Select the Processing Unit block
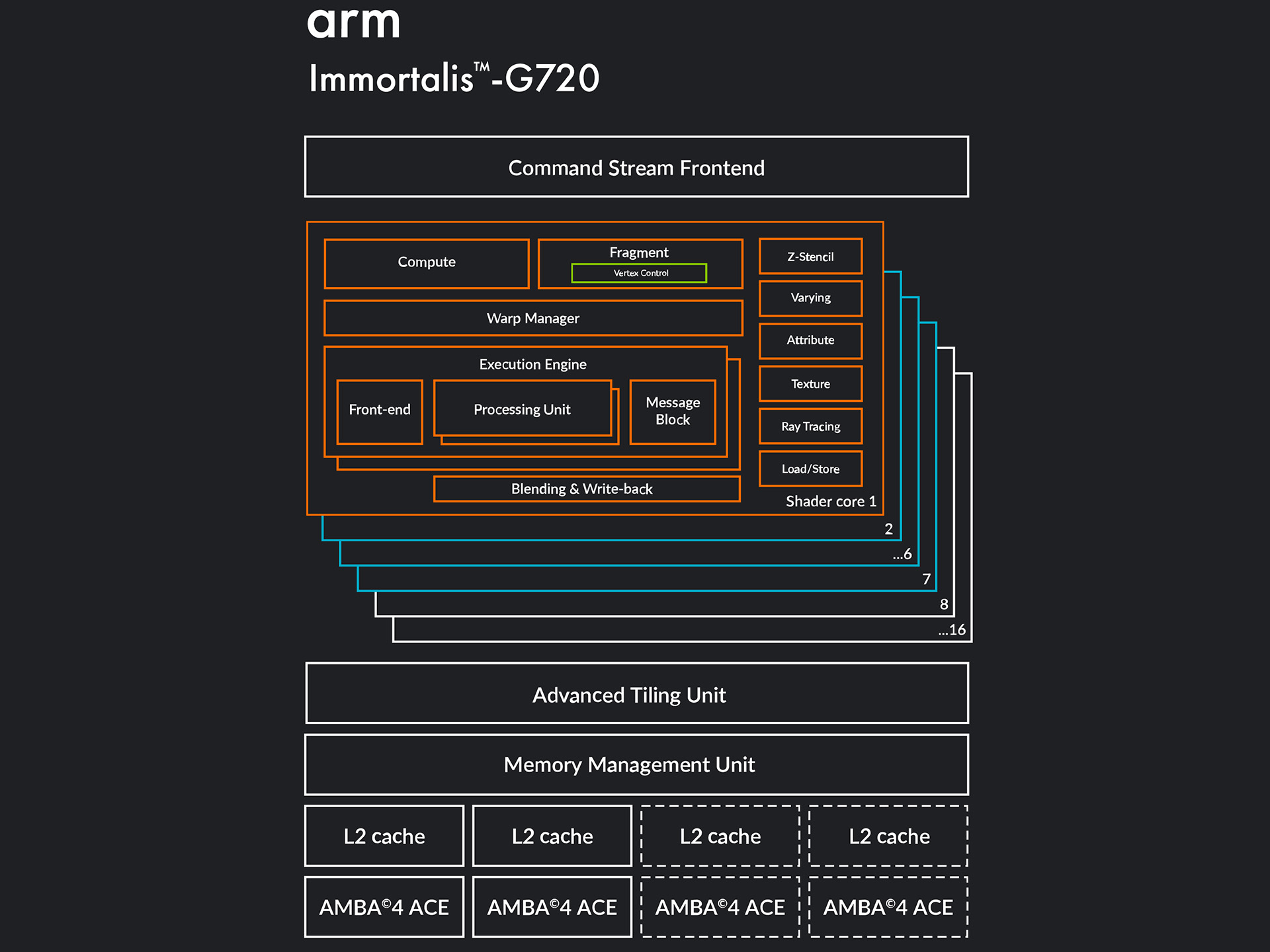Viewport: 1270px width, 952px height. [522, 409]
